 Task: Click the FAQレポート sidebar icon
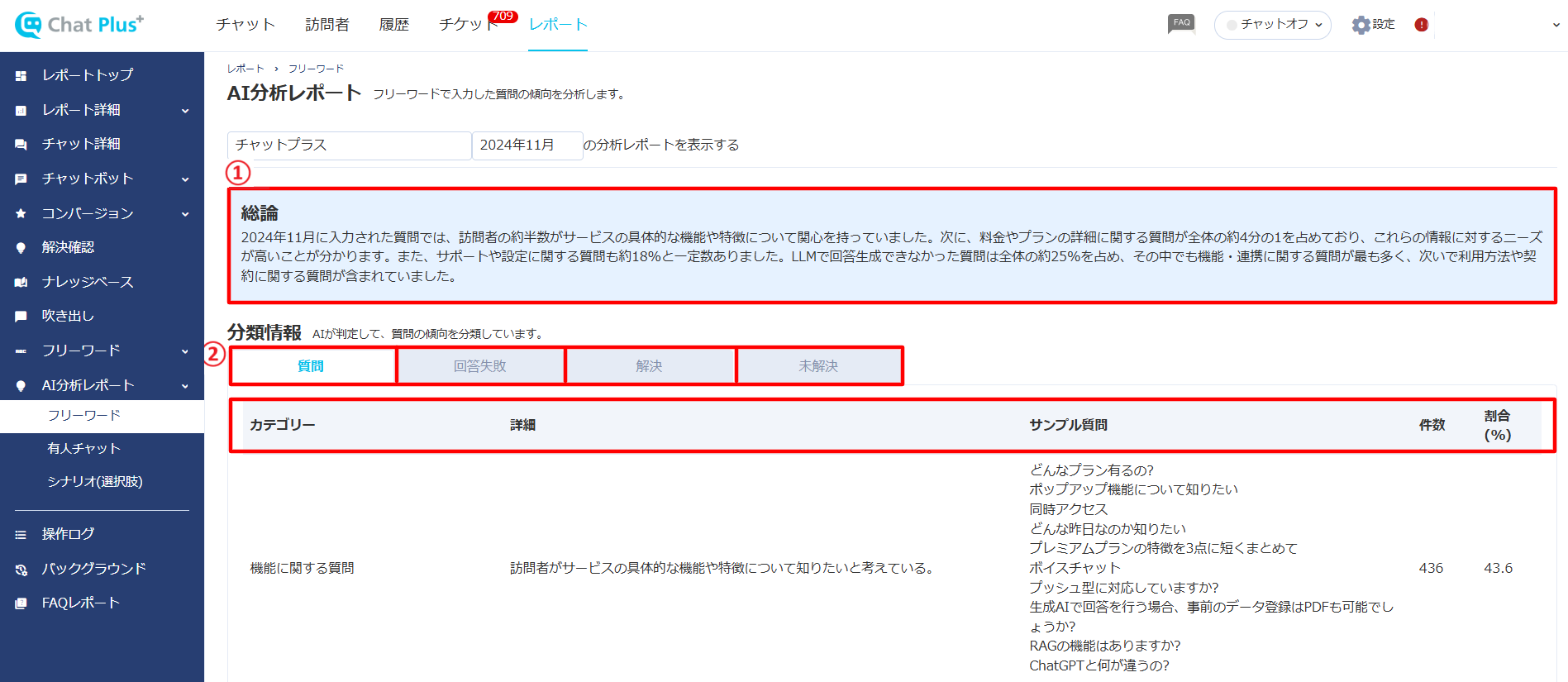point(21,603)
